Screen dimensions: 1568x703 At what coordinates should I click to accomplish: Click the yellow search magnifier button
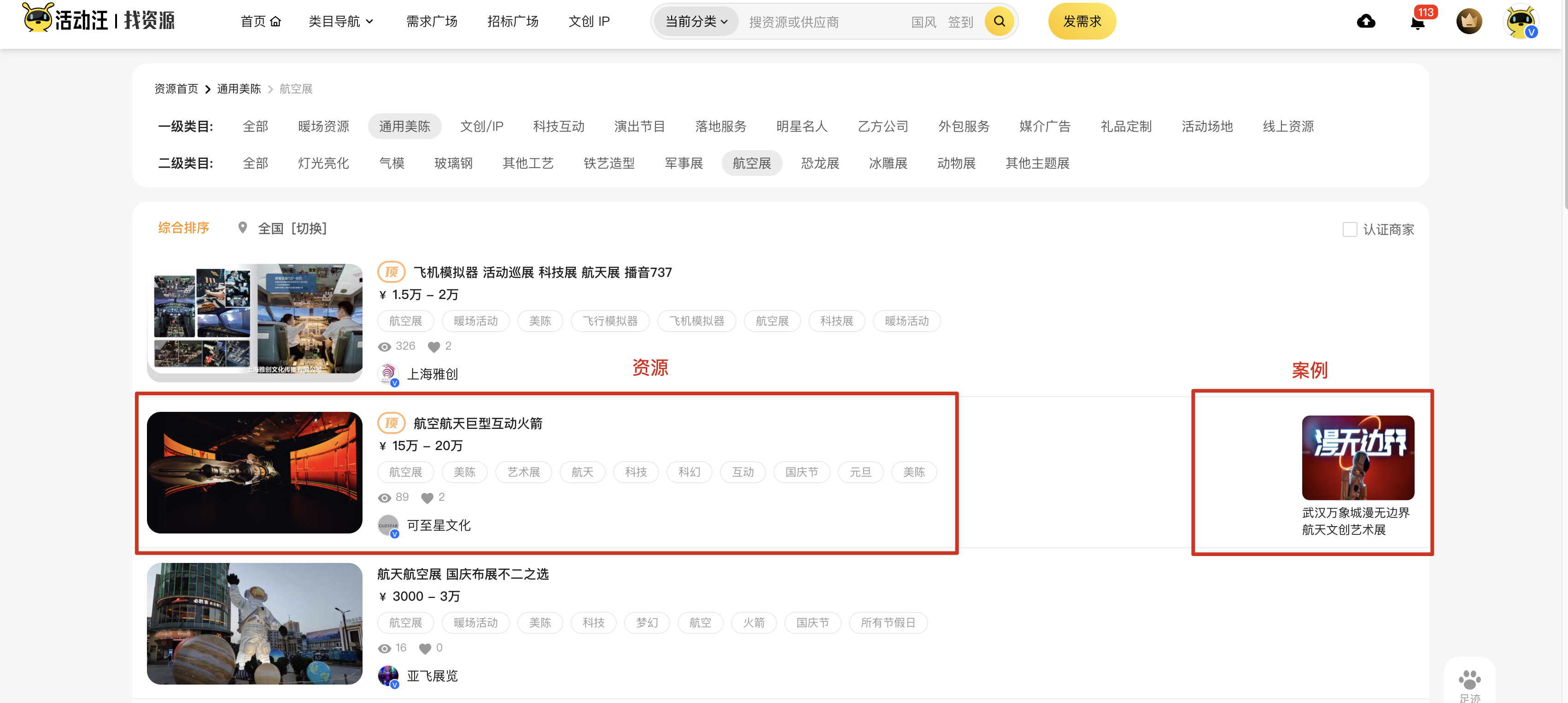[x=999, y=22]
